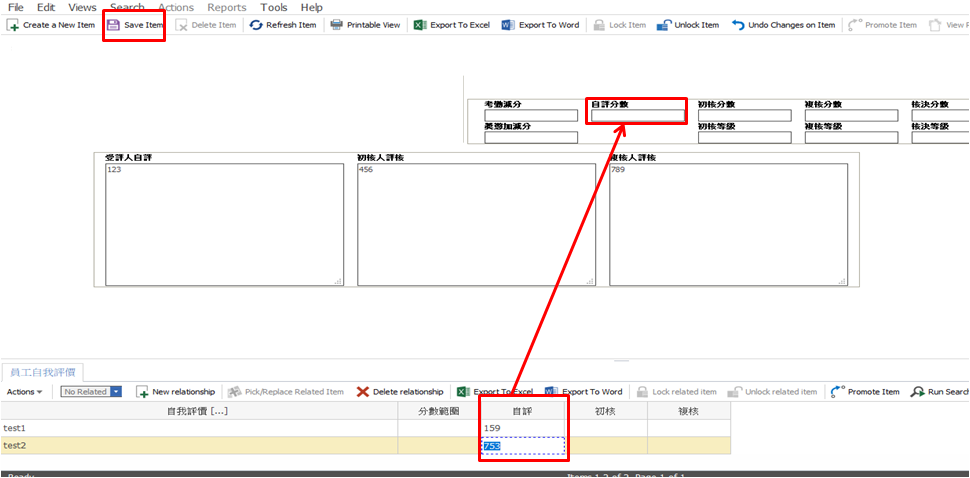
Task: Expand the No Related dropdown
Action: point(116,392)
